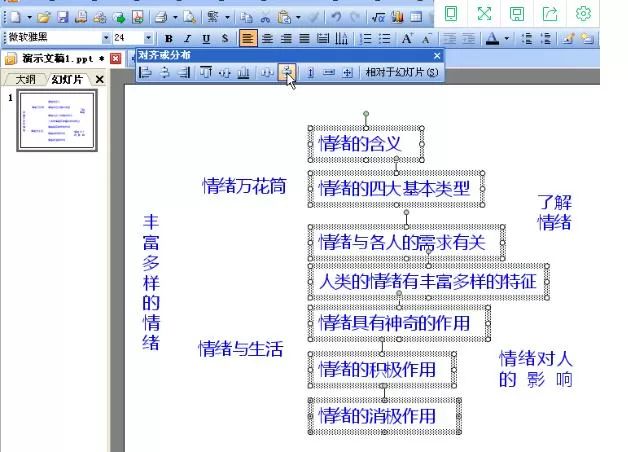Viewport: 628px width, 452px height.
Task: Align objects to bottom in the align panel
Action: (244, 72)
